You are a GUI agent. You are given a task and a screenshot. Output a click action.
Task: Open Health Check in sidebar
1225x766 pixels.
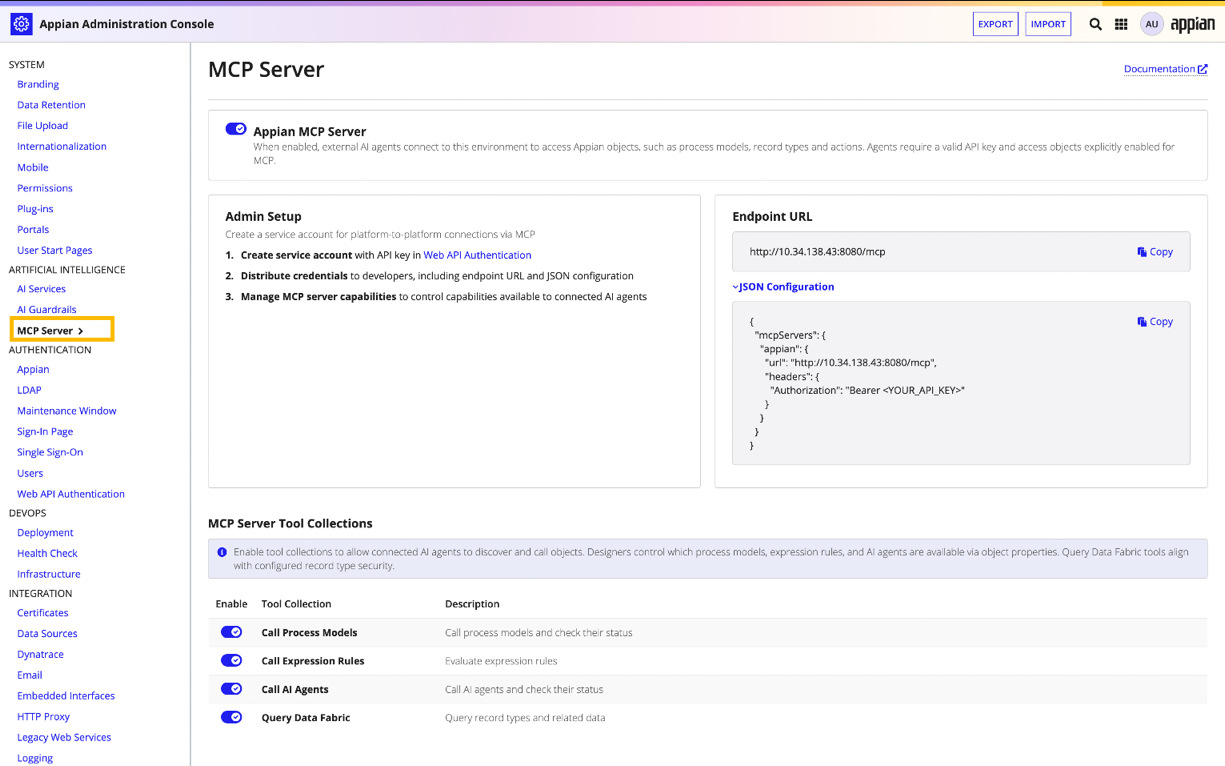[47, 553]
